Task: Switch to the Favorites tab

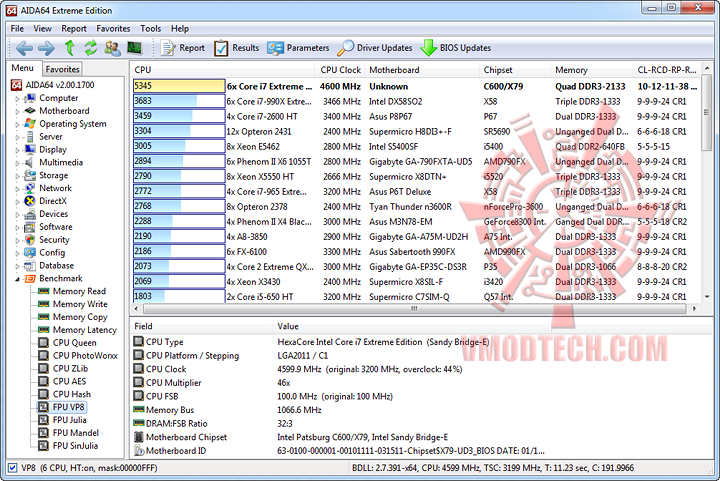Action: 62,69
